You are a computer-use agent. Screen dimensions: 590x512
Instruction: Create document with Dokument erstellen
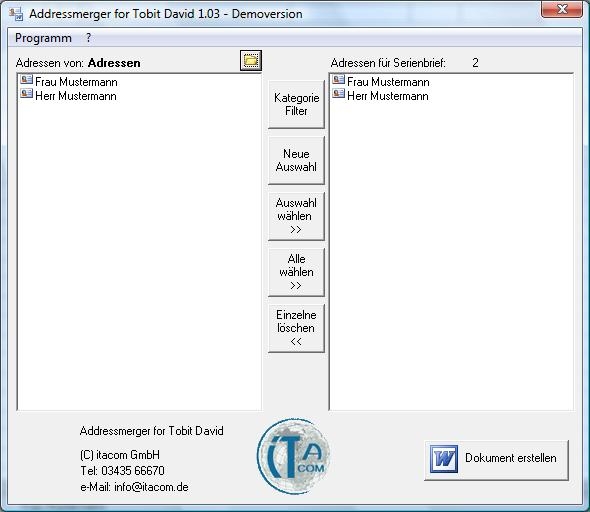[496, 460]
